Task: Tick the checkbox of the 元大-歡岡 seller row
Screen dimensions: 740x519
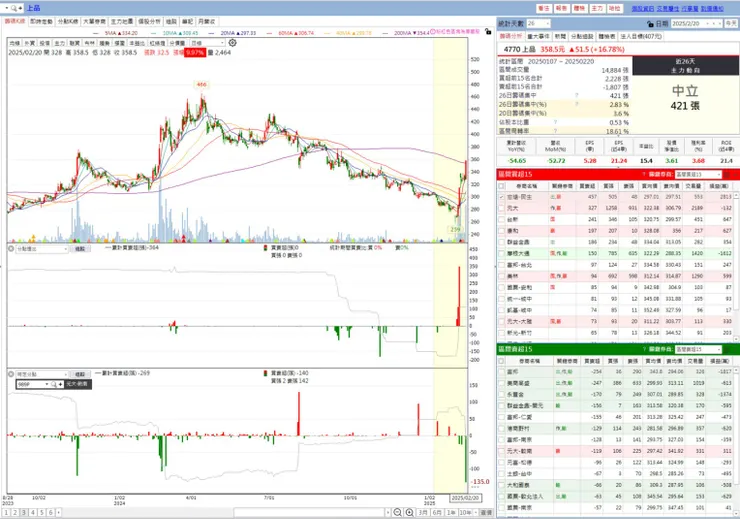Action: (x=501, y=451)
